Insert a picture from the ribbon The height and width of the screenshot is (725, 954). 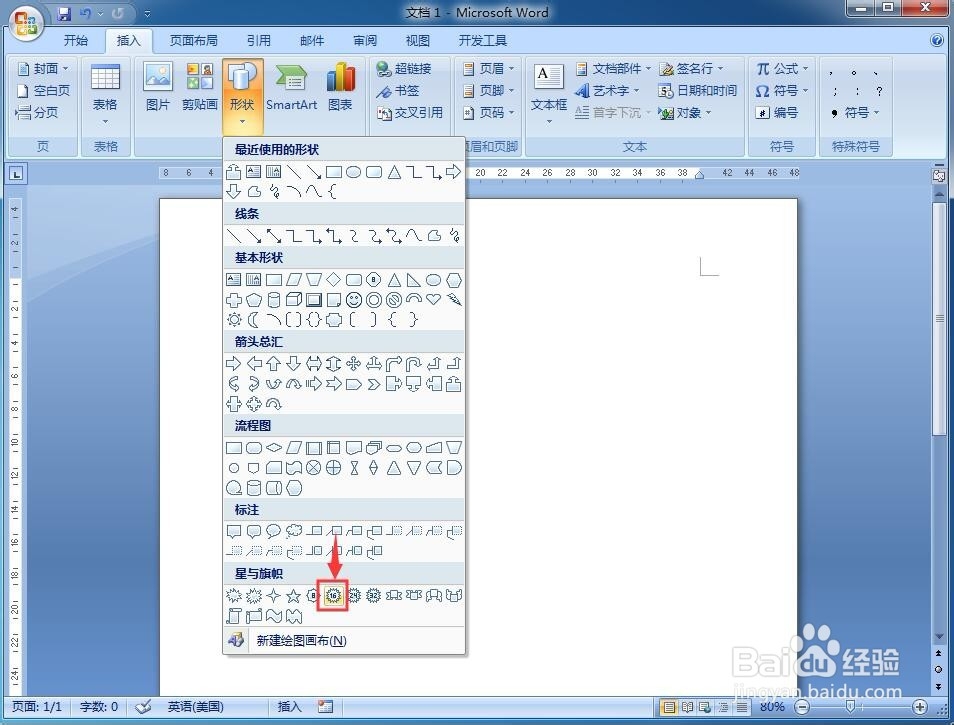(x=158, y=87)
